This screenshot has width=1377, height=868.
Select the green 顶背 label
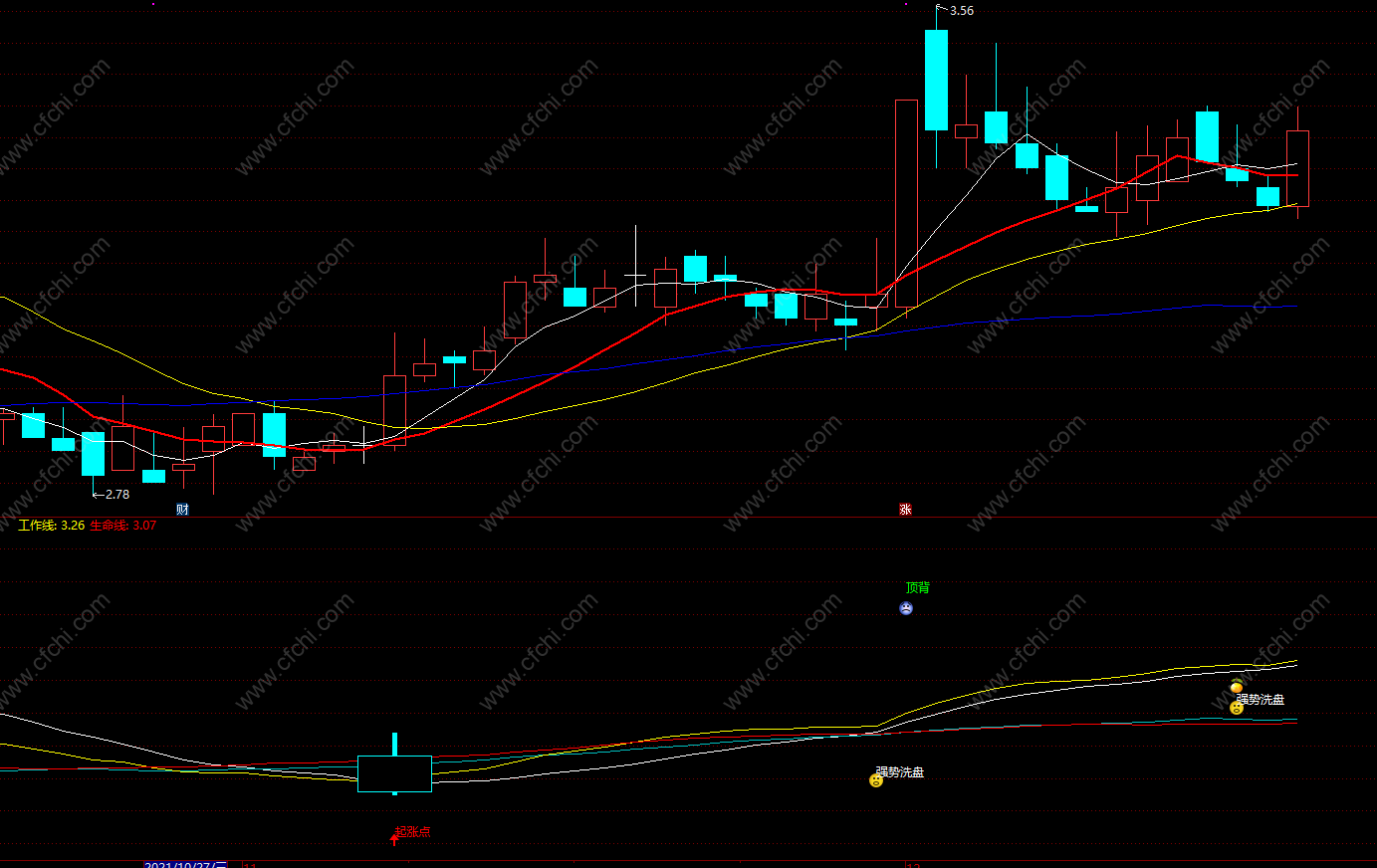pos(917,588)
